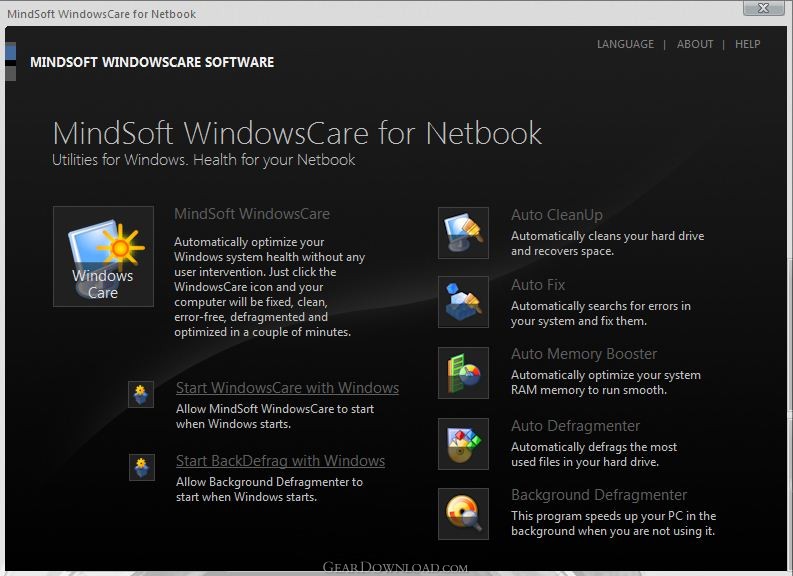Launch the Auto Defragmenter icon
The width and height of the screenshot is (793, 576).
(x=463, y=444)
